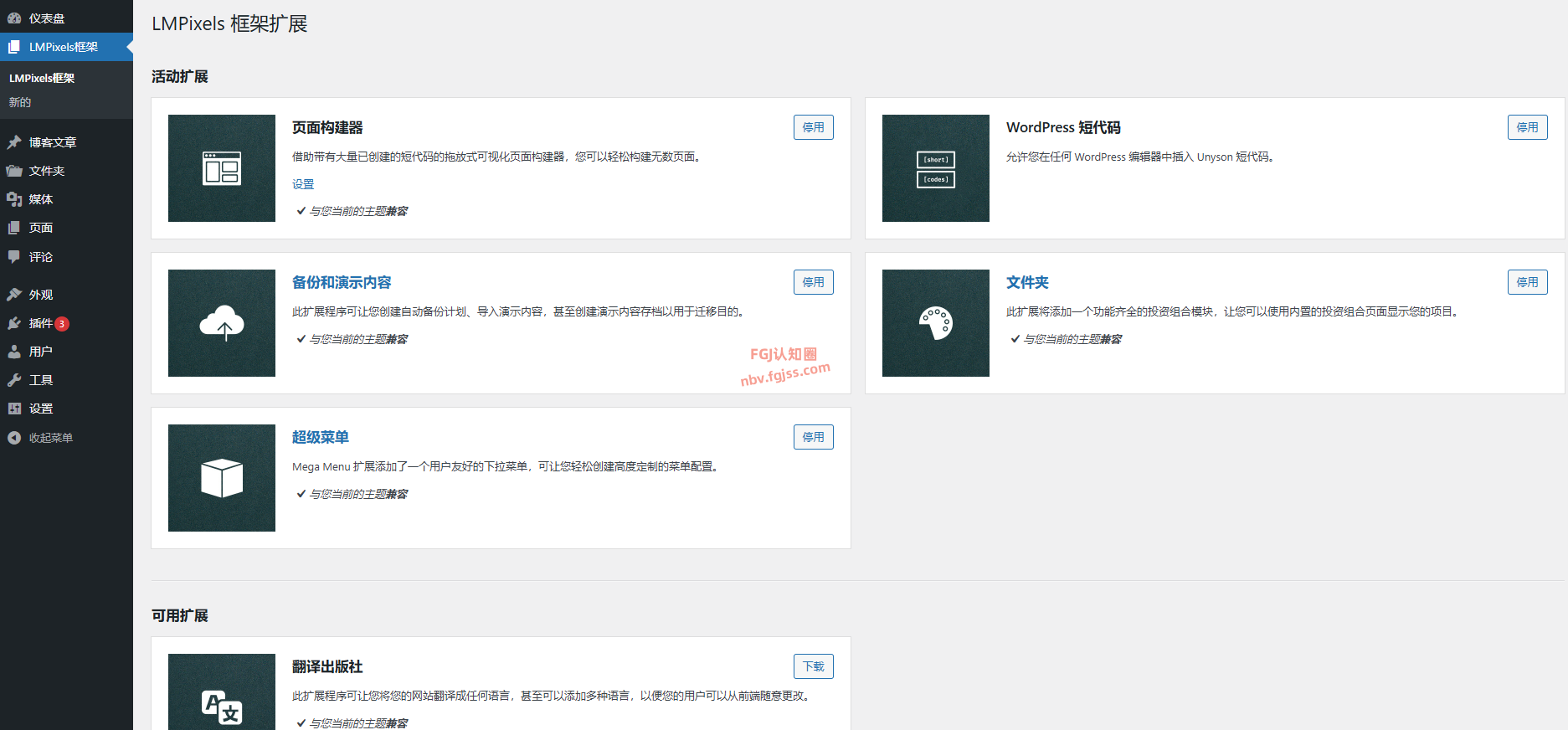This screenshot has height=730, width=1568.
Task: Click the 媒体 media icon in sidebar
Action: click(14, 199)
